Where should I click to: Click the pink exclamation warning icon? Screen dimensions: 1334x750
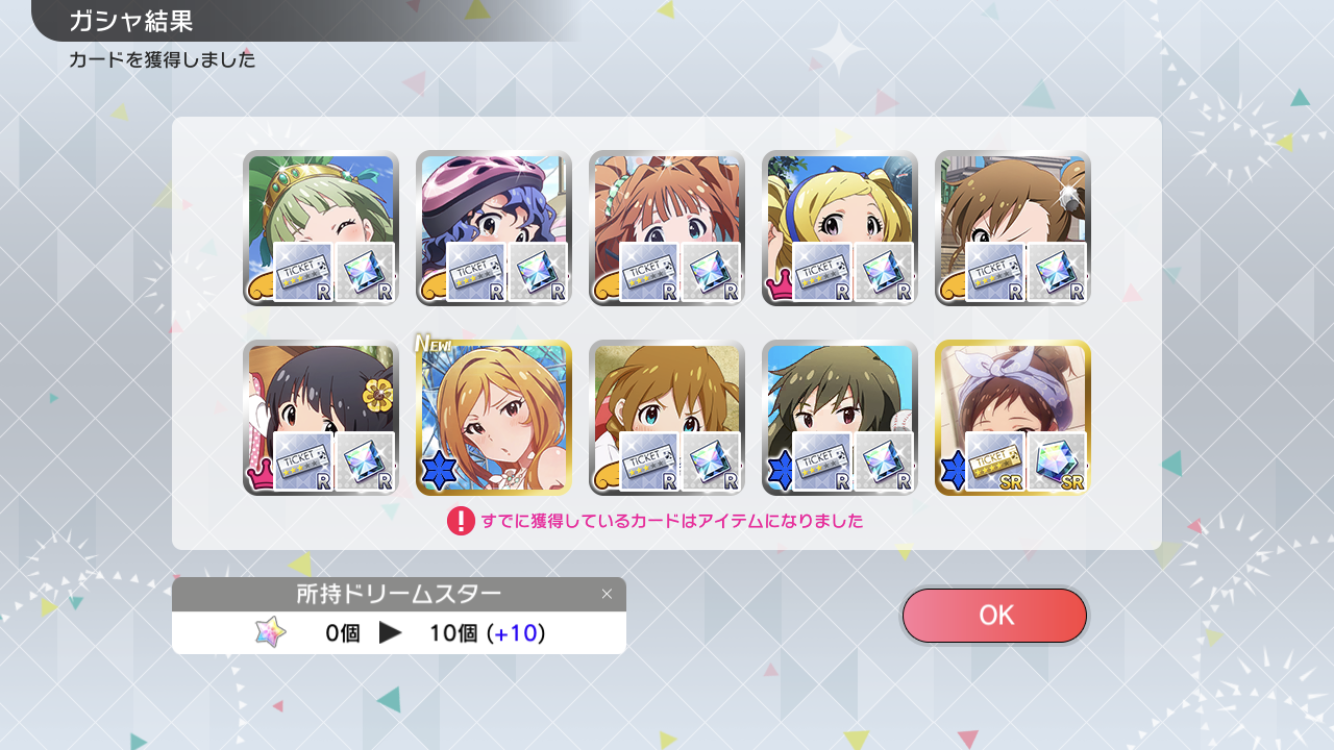coord(460,520)
